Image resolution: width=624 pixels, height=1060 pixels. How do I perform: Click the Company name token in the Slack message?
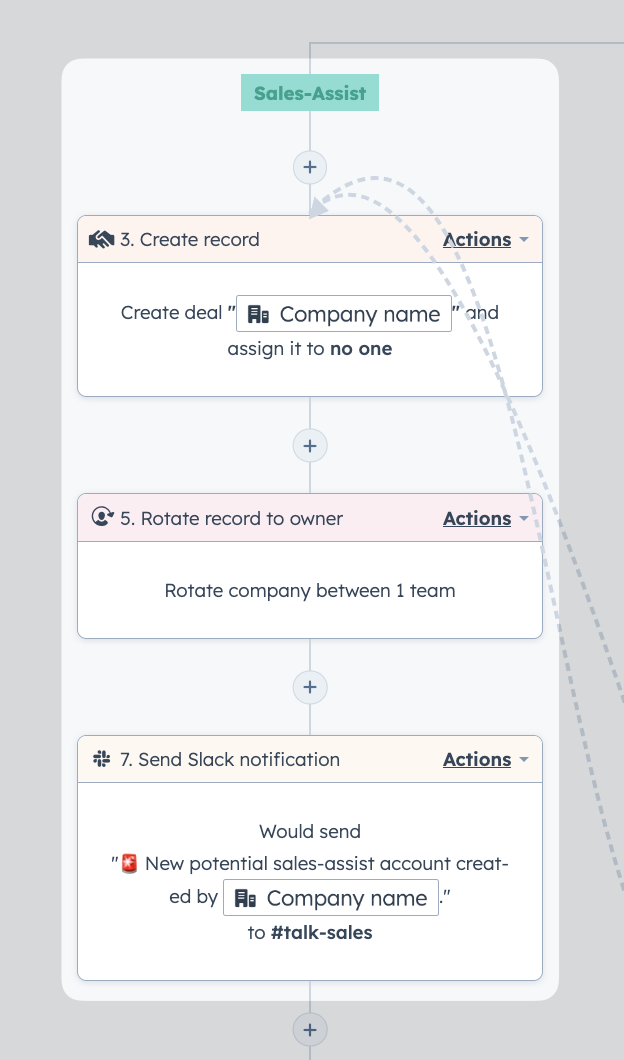tap(331, 898)
